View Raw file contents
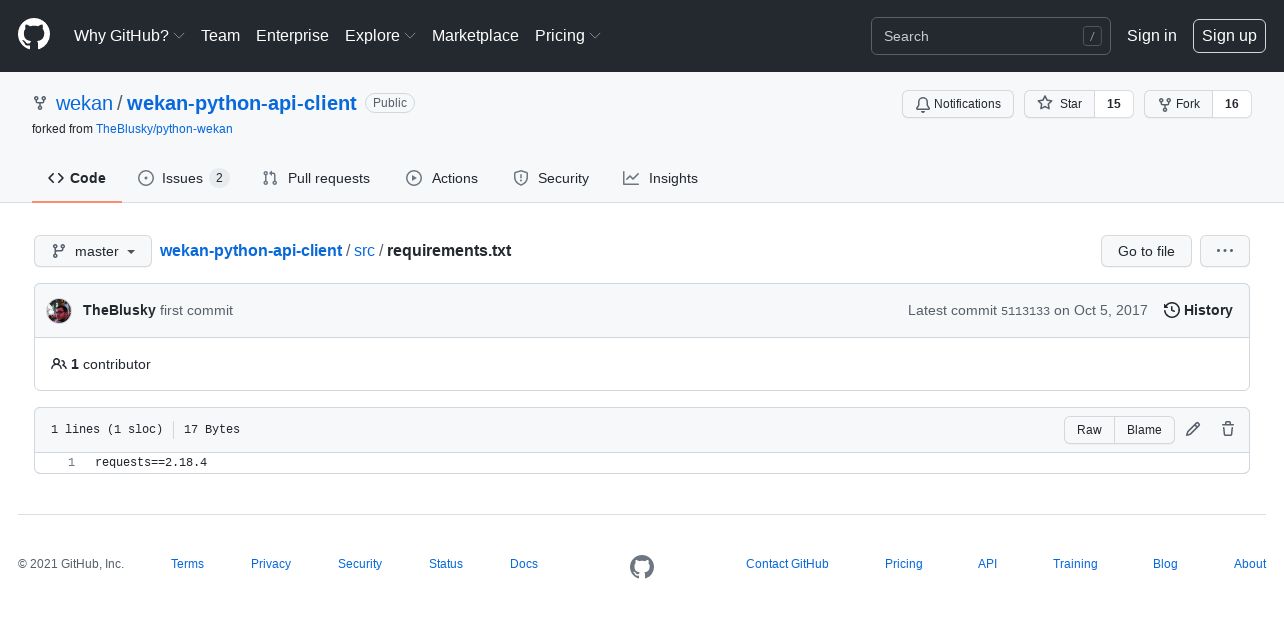1284x629 pixels. click(x=1089, y=430)
